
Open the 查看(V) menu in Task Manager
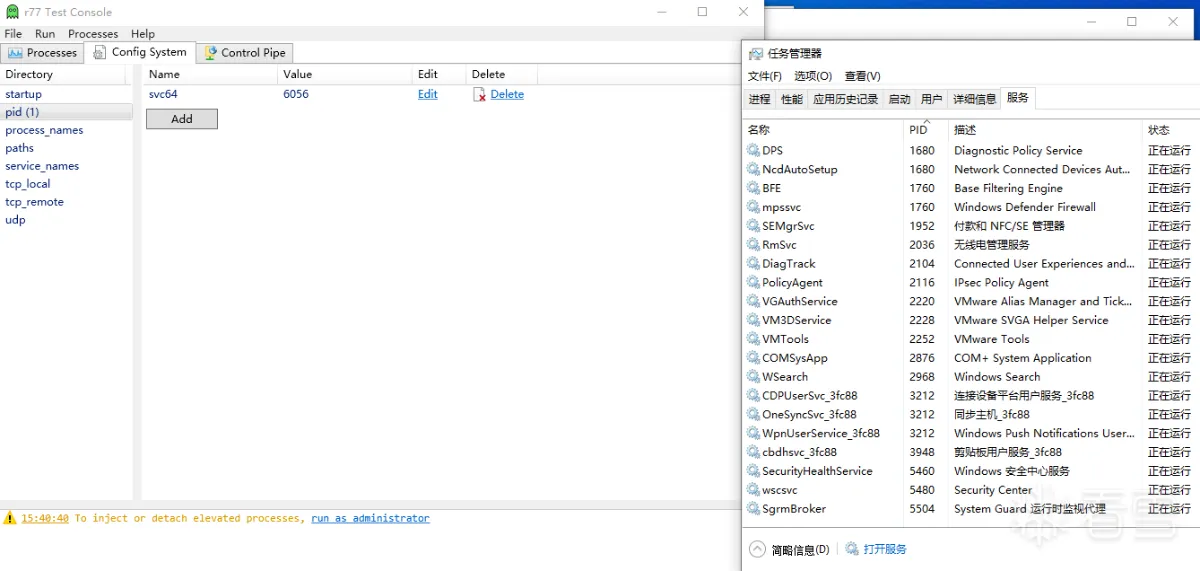coord(863,76)
